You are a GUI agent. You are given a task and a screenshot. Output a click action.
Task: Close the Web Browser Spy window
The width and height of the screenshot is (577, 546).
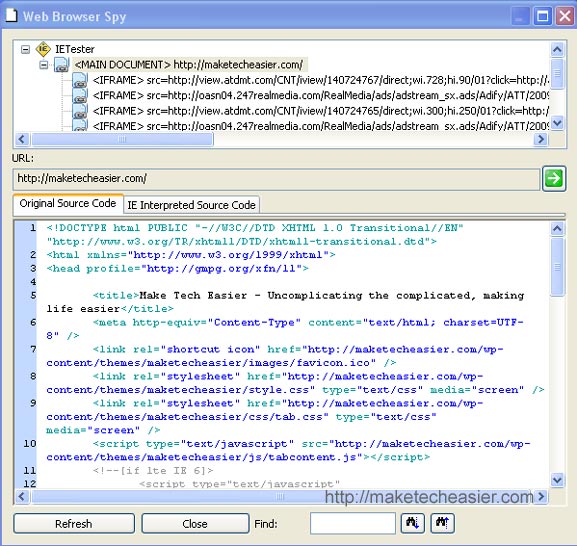point(565,16)
